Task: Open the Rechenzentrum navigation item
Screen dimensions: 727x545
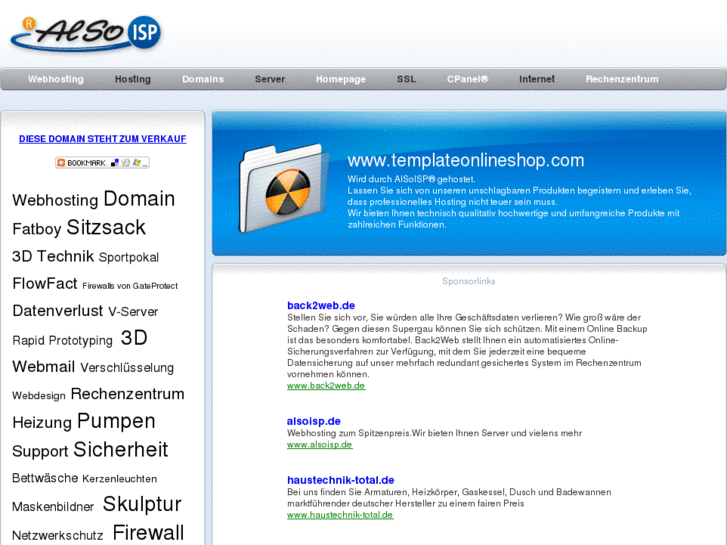Action: tap(622, 79)
